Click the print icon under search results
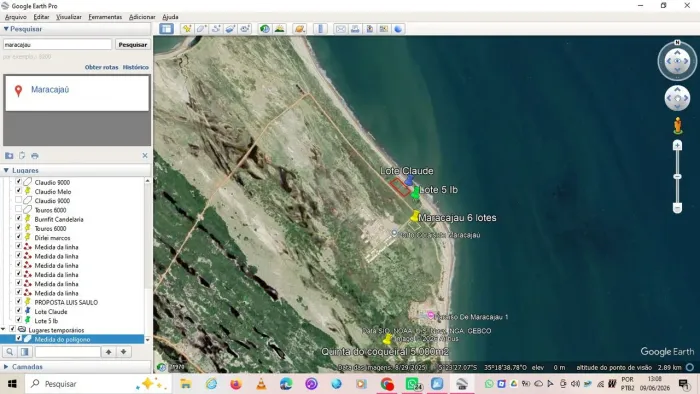The height and width of the screenshot is (394, 700). (35, 156)
